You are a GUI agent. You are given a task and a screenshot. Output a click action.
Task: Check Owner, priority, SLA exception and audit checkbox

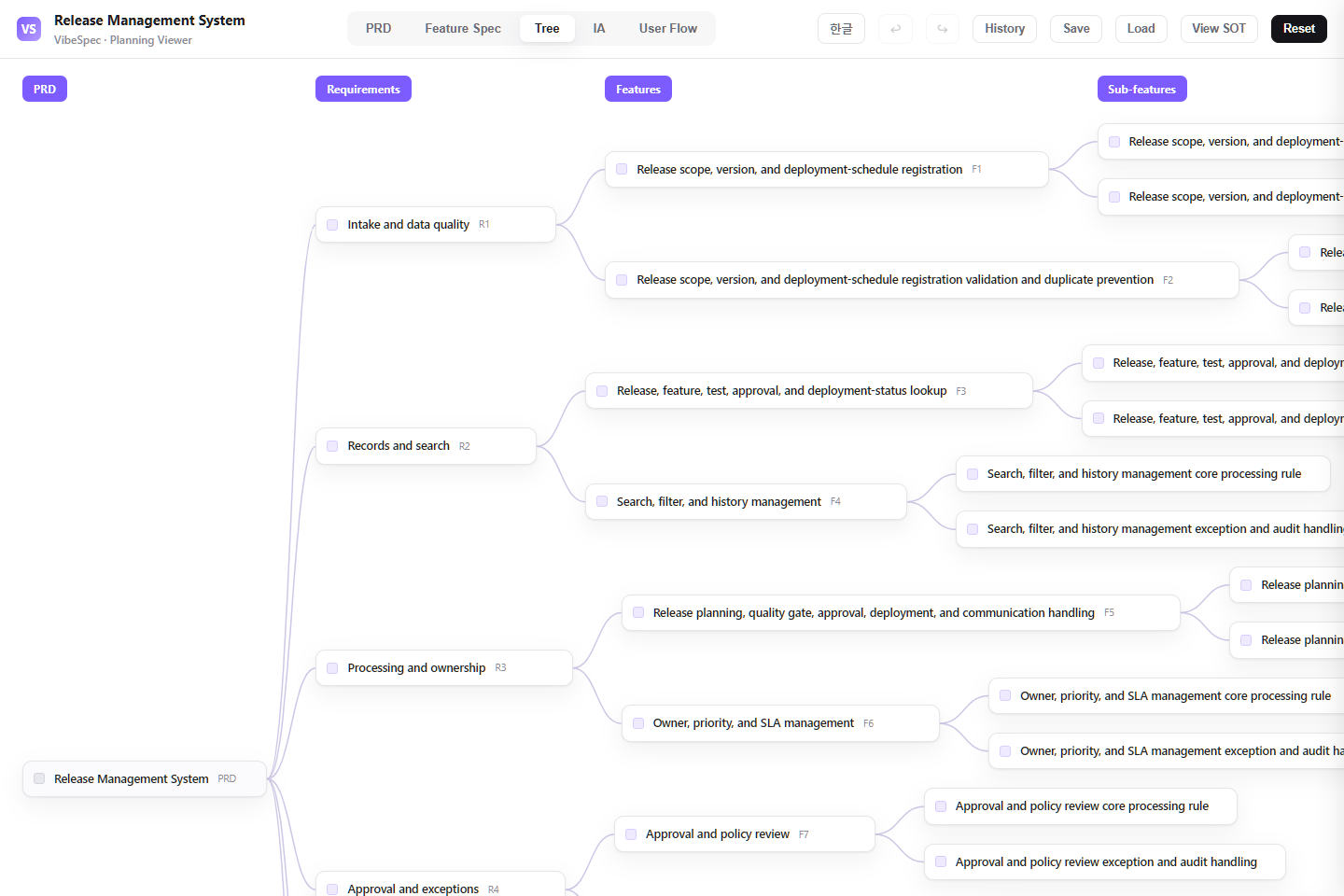click(x=1005, y=751)
